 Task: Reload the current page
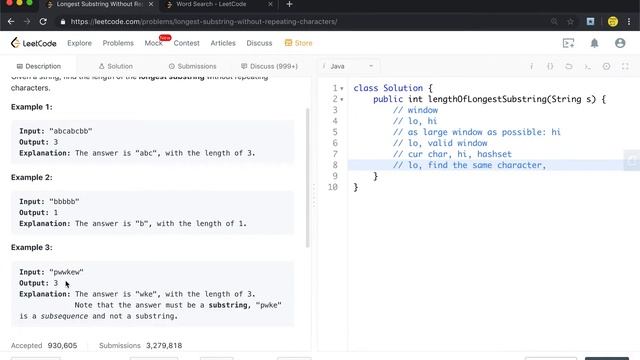point(43,21)
